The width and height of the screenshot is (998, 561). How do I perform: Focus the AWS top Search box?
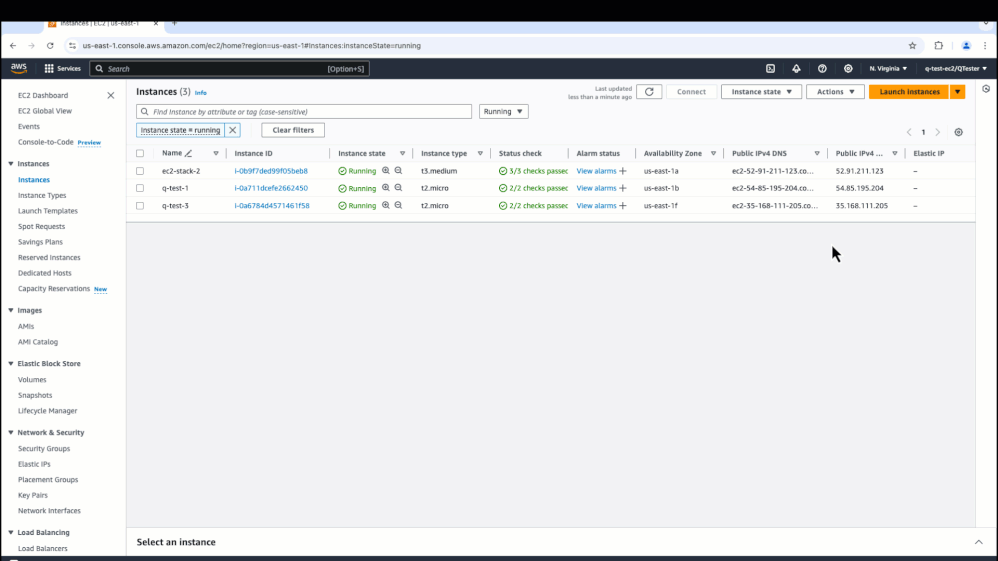[229, 69]
